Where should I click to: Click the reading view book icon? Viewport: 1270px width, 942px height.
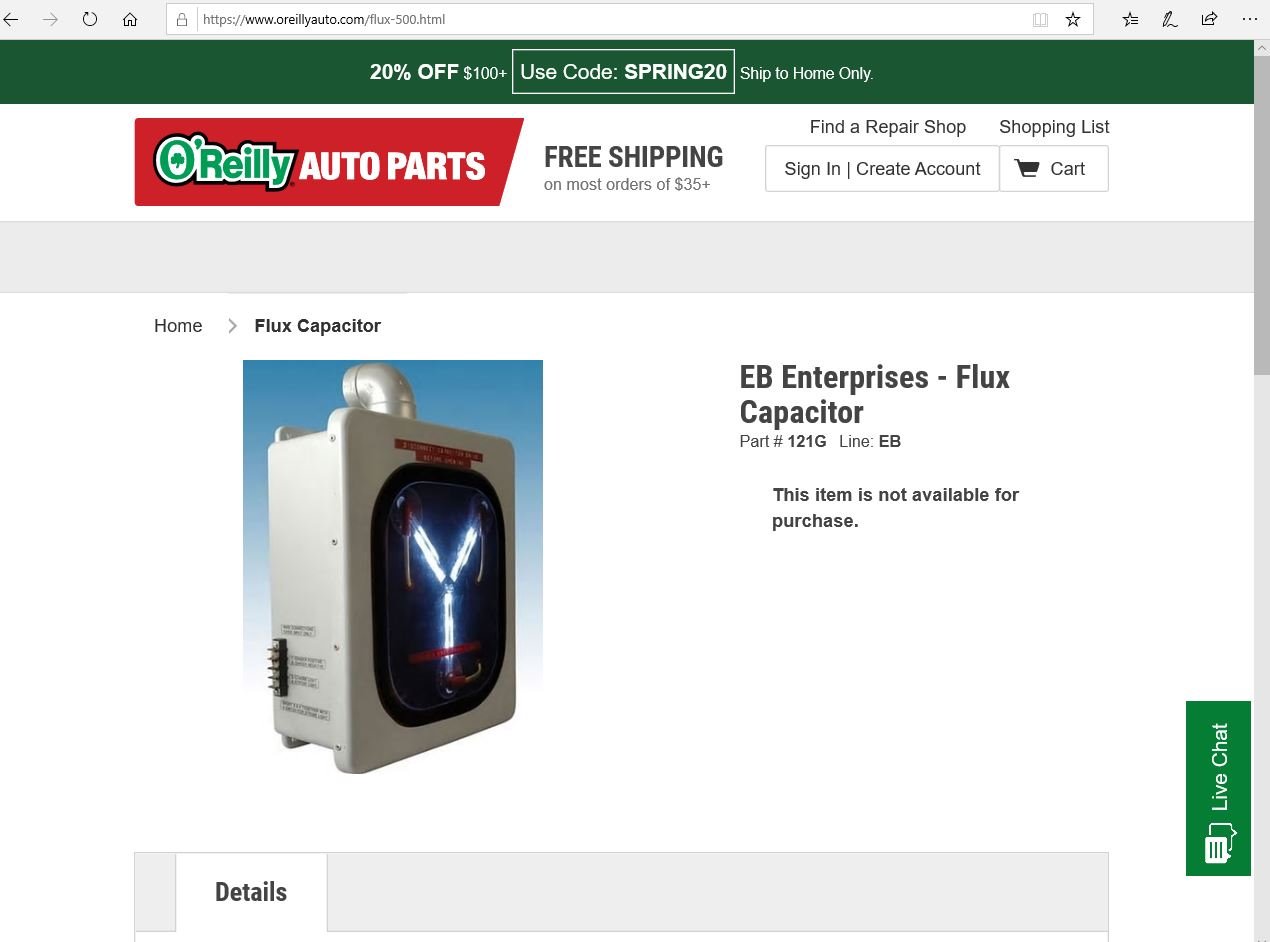pyautogui.click(x=1040, y=19)
